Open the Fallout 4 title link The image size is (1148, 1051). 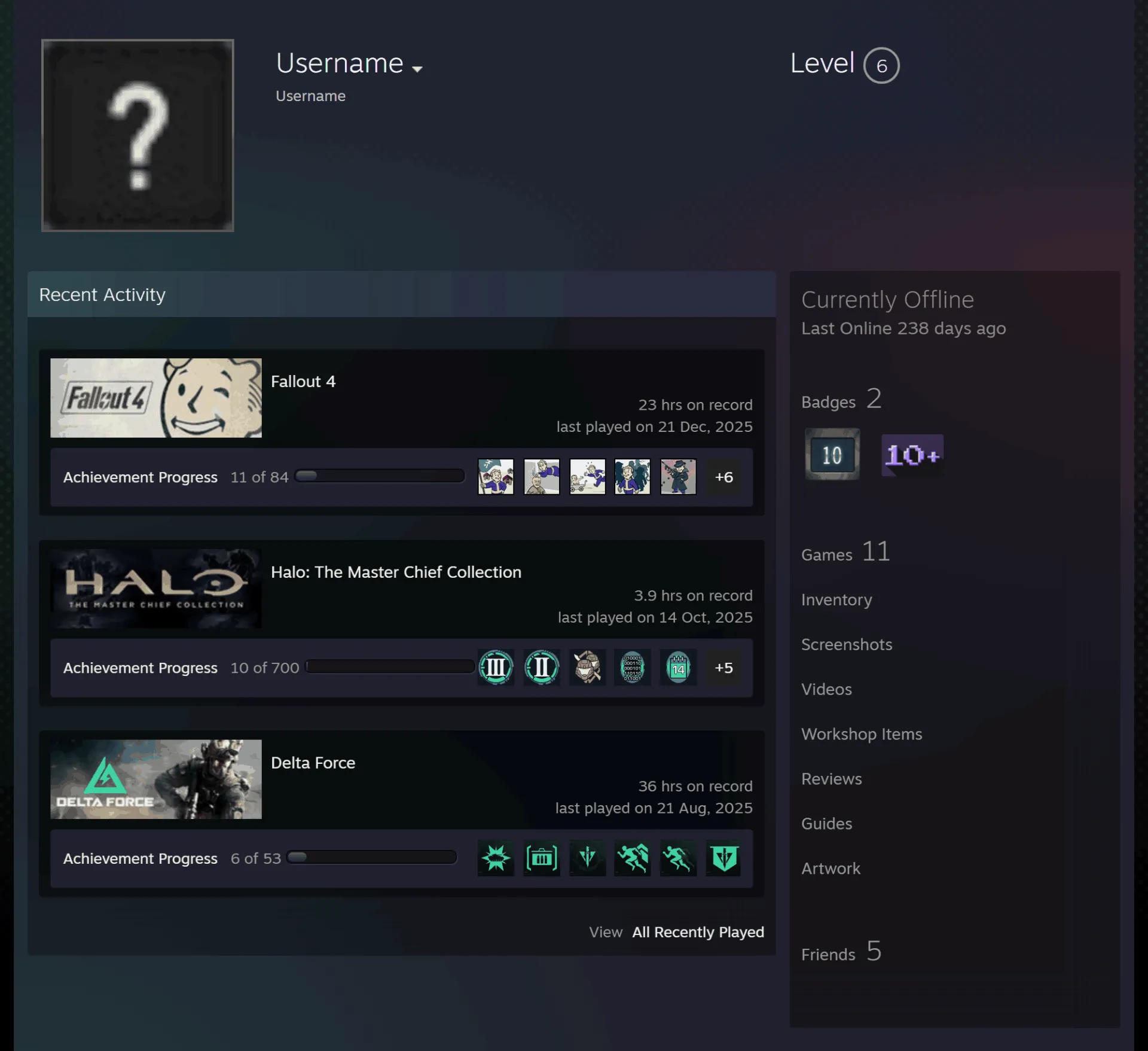(303, 381)
